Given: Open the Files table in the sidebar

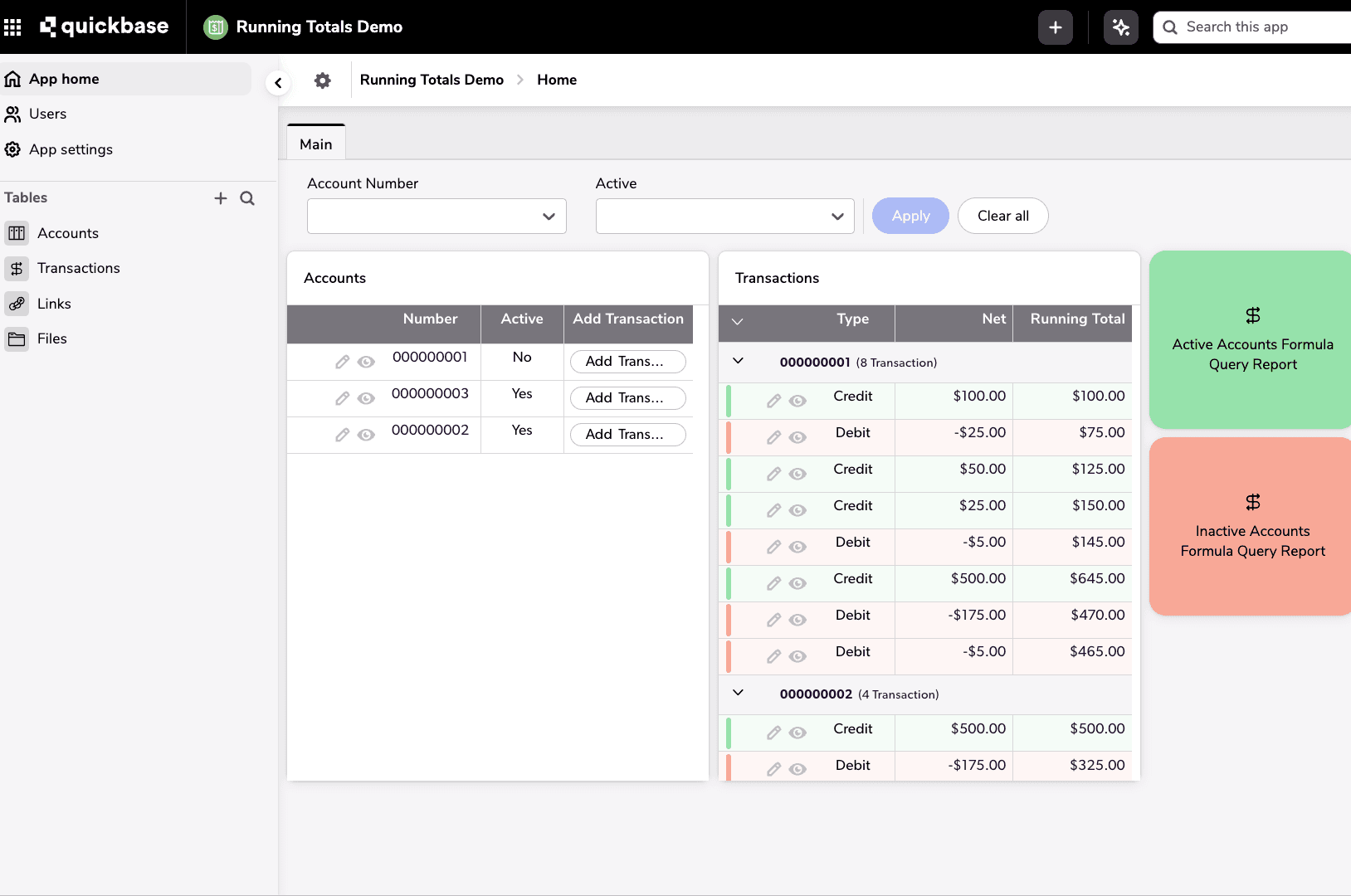Looking at the screenshot, I should coord(17,338).
